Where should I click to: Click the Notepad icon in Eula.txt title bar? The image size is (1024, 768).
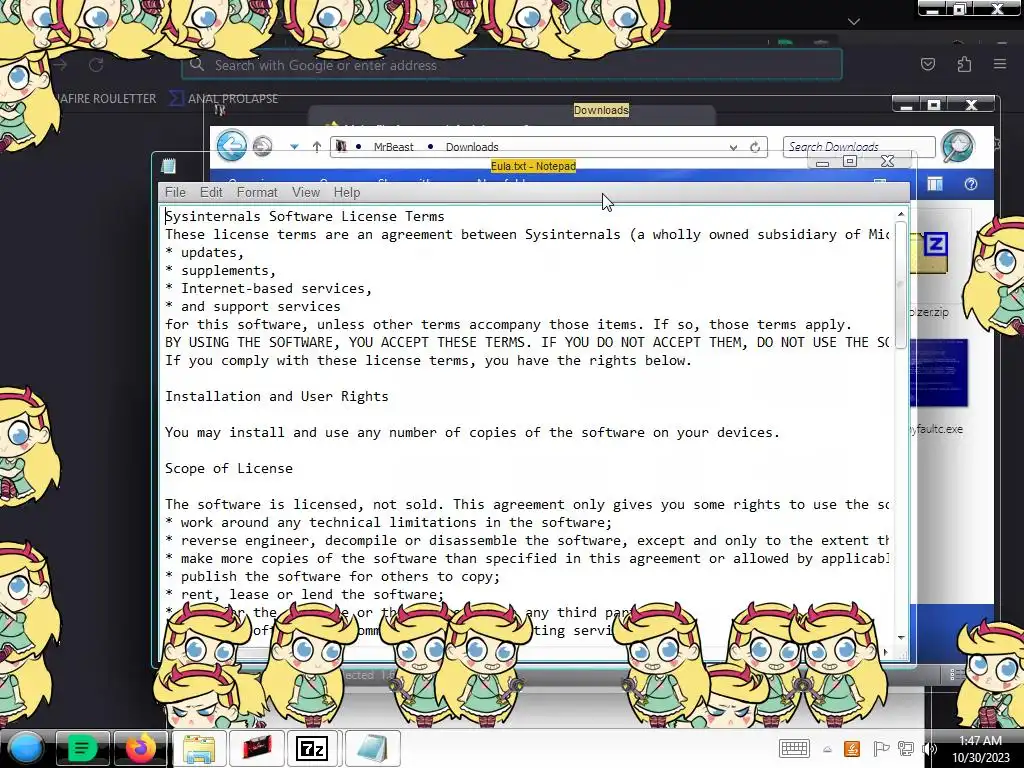pyautogui.click(x=168, y=166)
